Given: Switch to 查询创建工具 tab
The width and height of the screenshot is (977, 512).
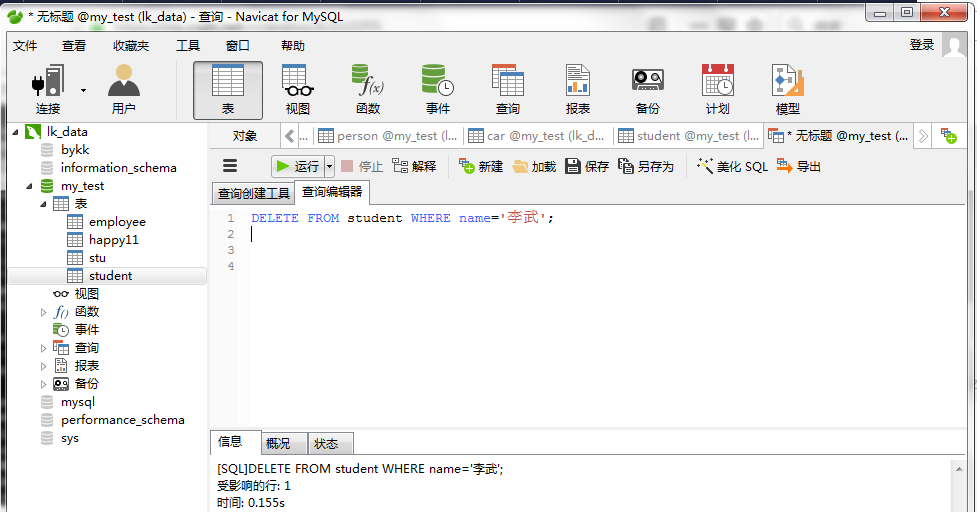Looking at the screenshot, I should pyautogui.click(x=254, y=194).
